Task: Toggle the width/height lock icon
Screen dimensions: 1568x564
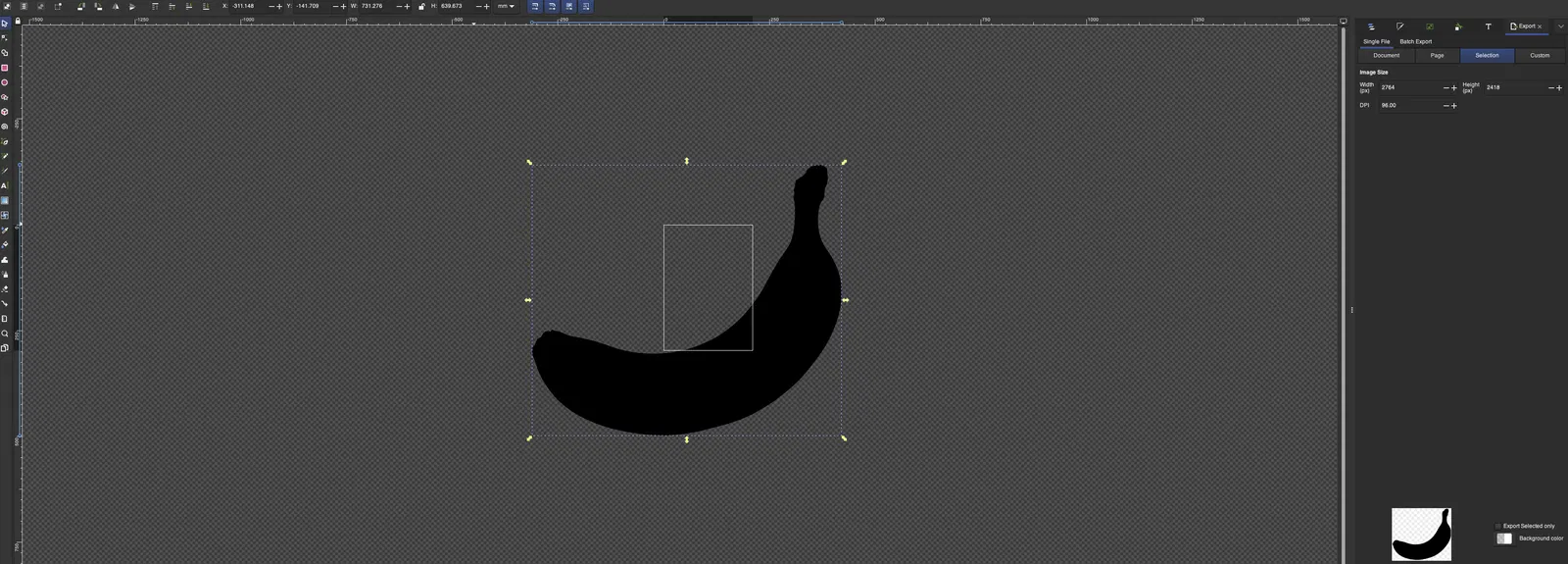Action: 421,6
